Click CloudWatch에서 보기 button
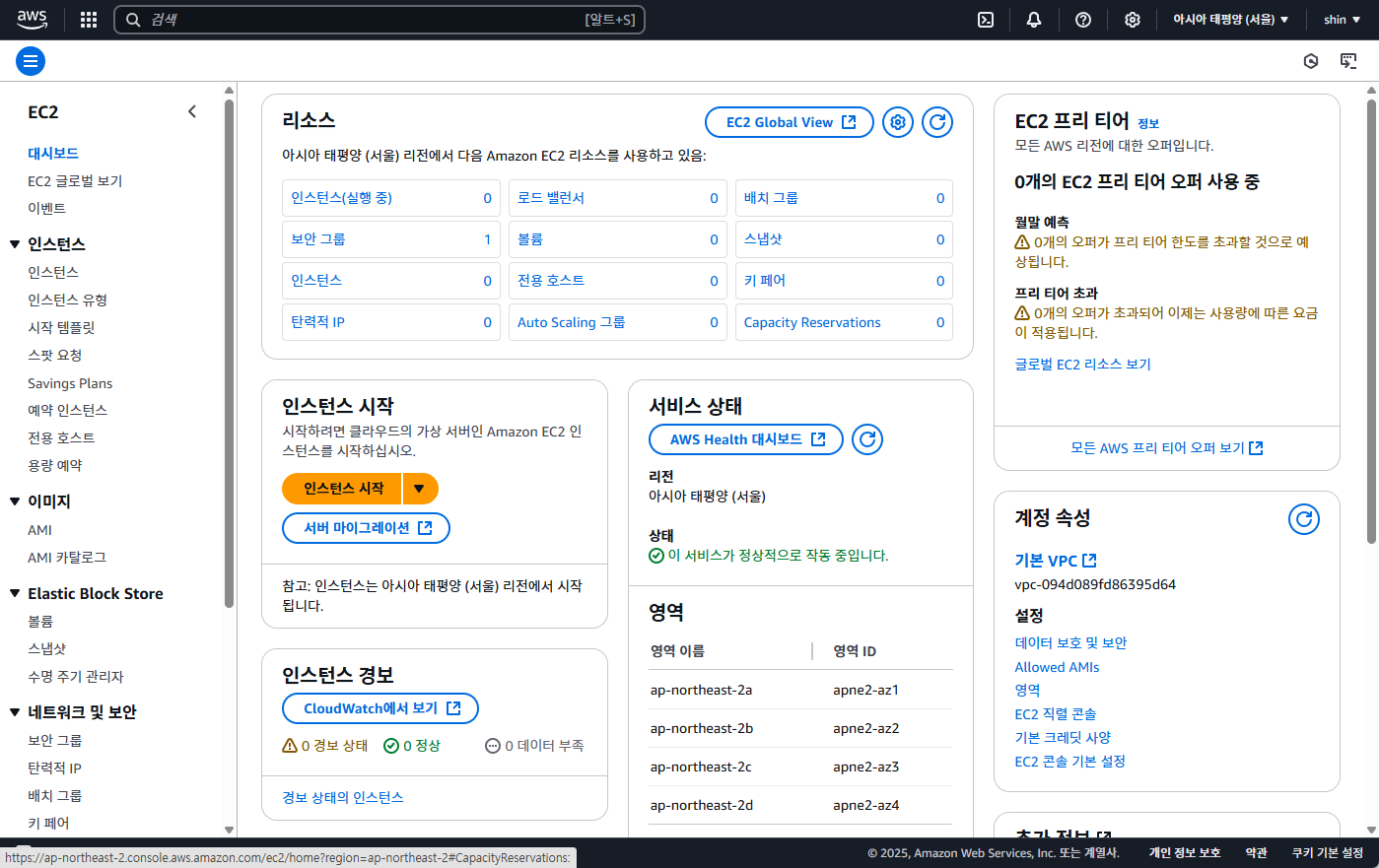Screen dimensions: 1379x868 (x=380, y=708)
